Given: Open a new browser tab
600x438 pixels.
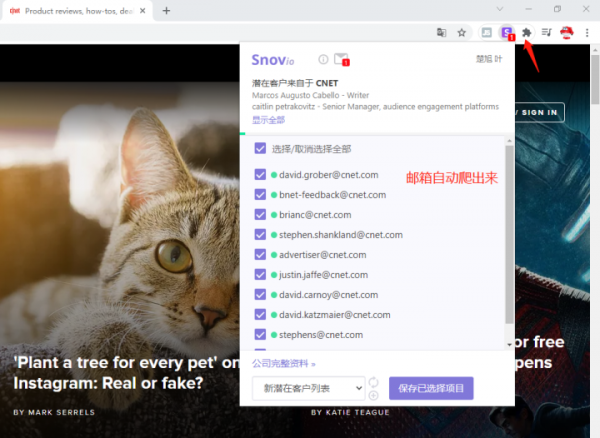Looking at the screenshot, I should (x=166, y=10).
